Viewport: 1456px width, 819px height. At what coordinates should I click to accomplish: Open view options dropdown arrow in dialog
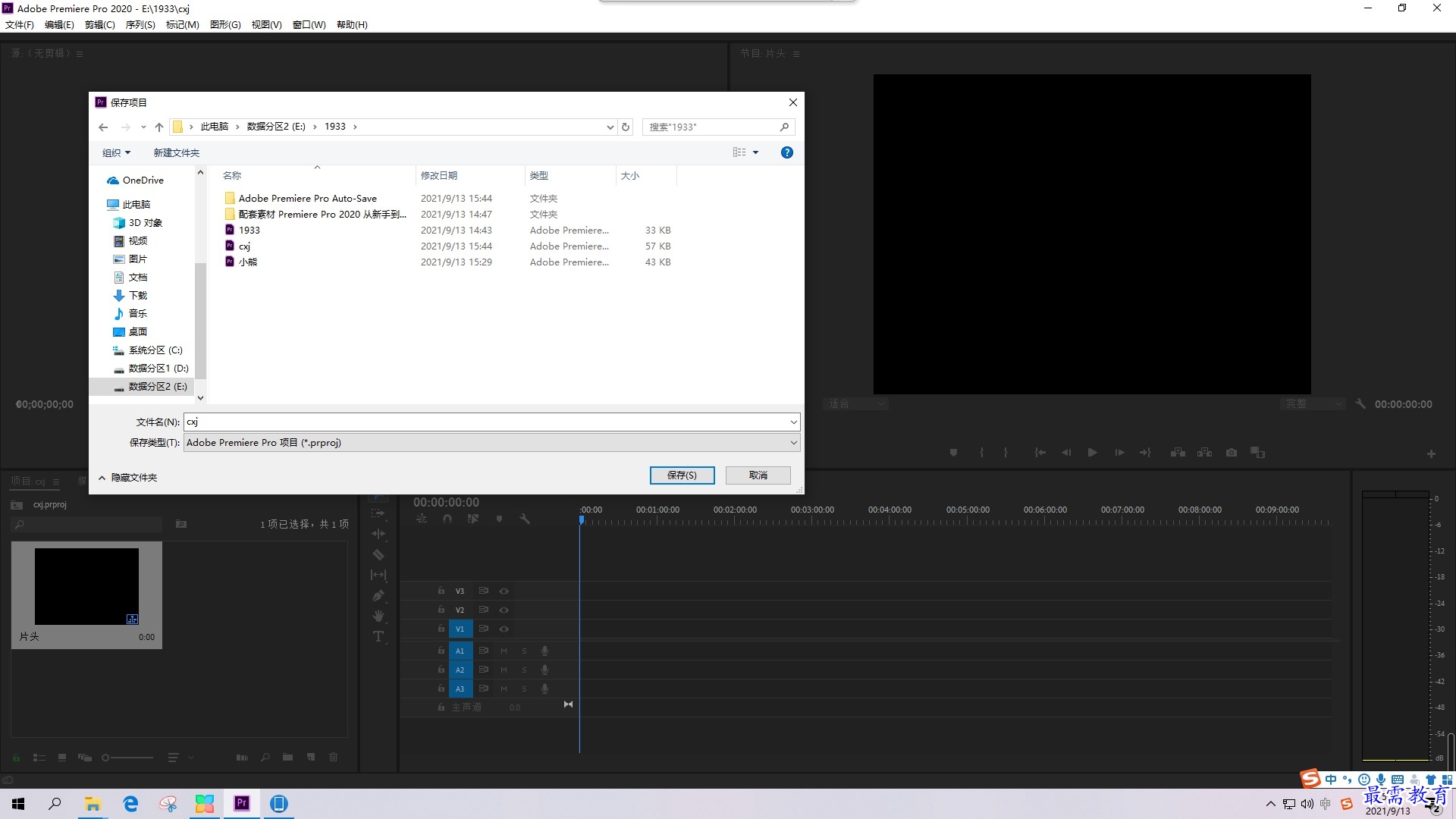point(755,152)
